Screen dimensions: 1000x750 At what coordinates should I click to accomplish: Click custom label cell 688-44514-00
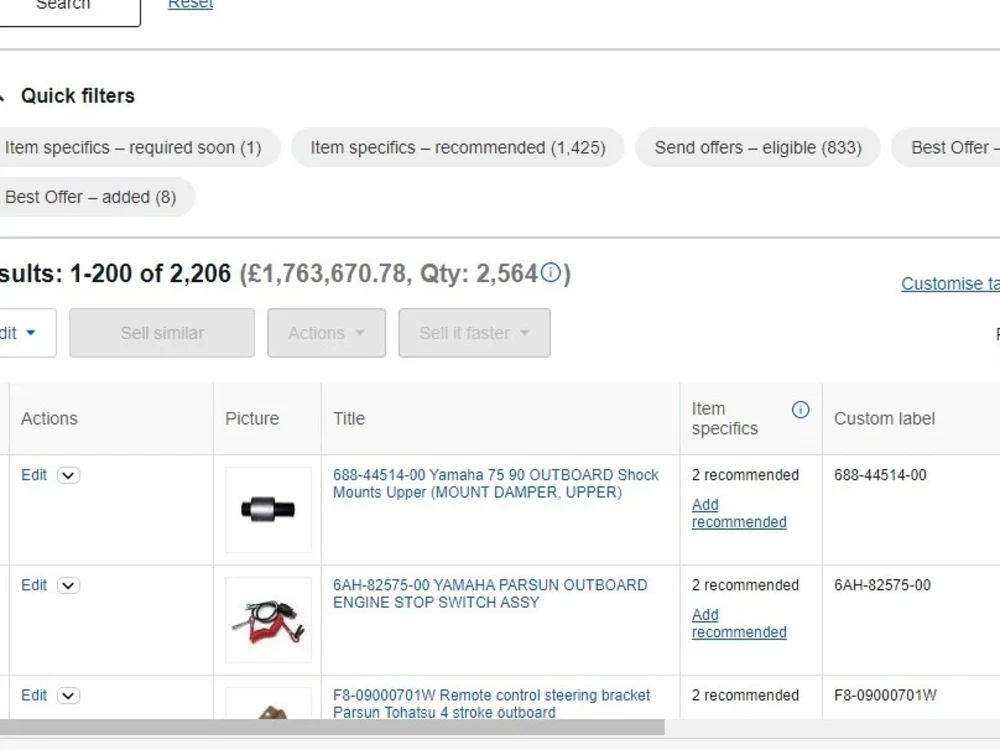880,475
